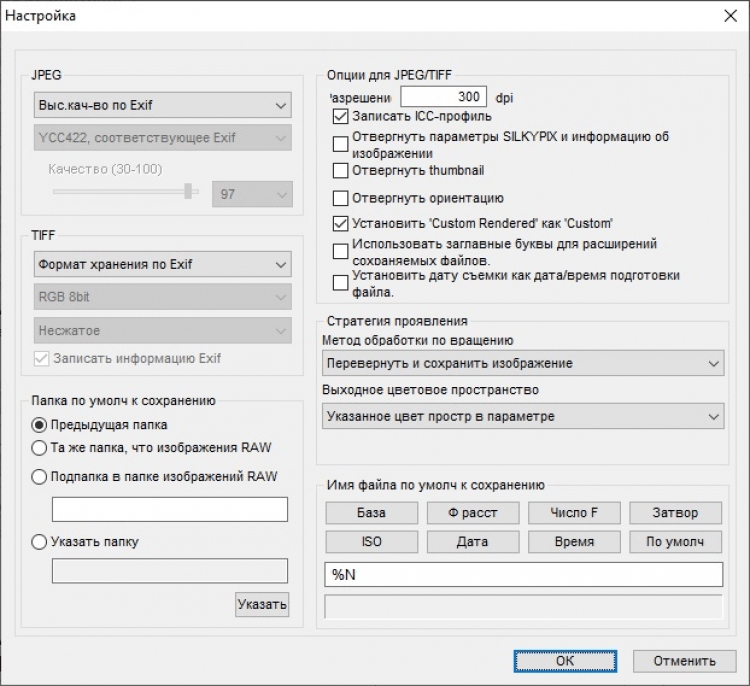Click 'Отменить' to cancel dialog
The width and height of the screenshot is (750, 686).
coord(685,661)
